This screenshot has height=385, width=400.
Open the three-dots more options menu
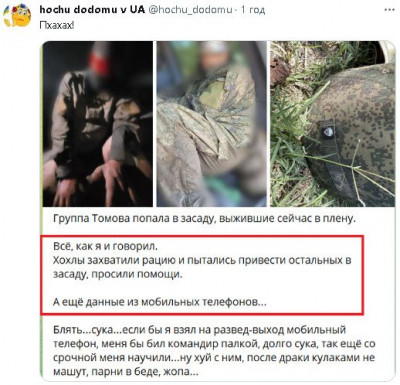point(389,10)
